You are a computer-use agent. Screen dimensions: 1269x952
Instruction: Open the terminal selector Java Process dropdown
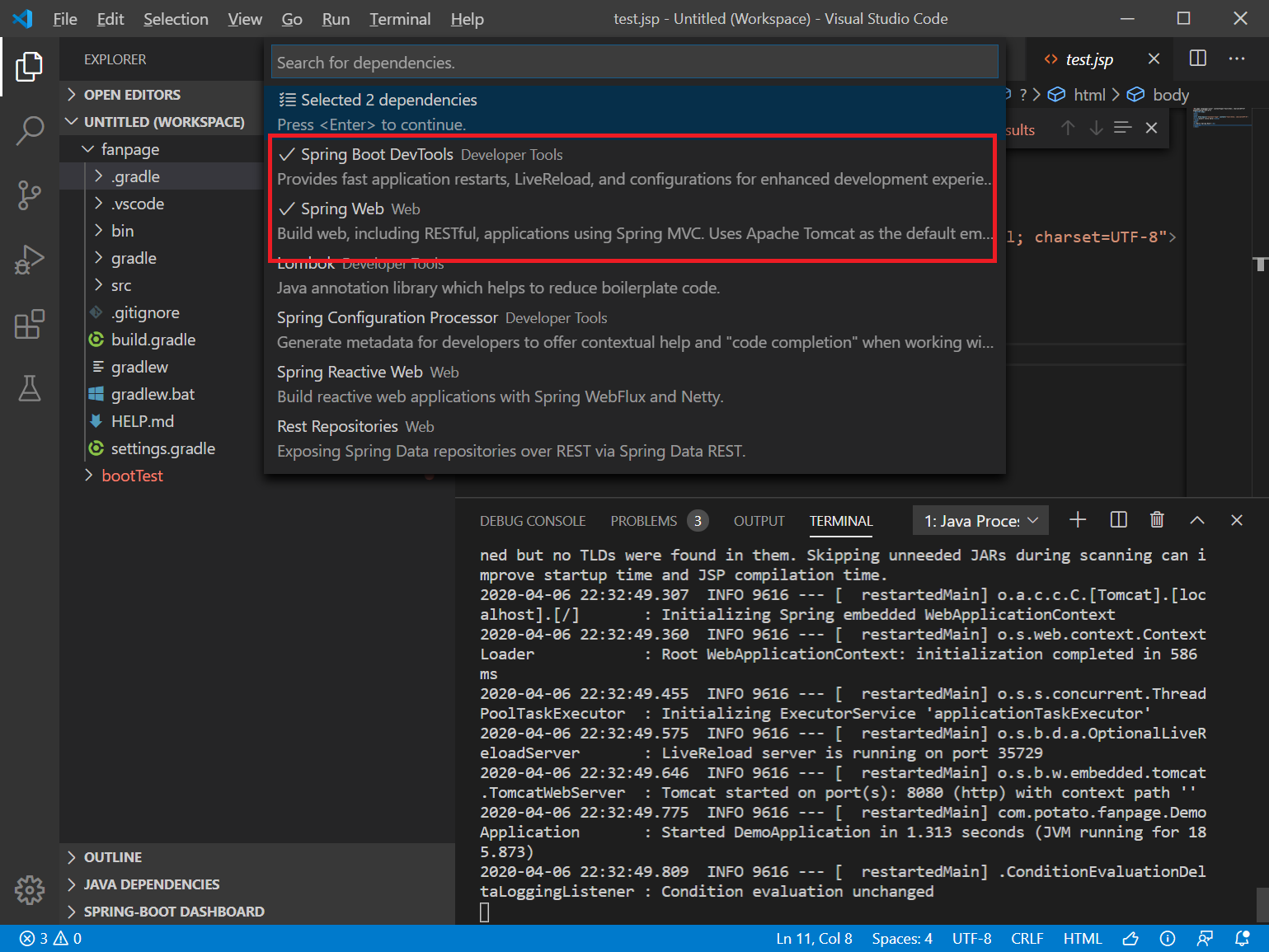click(x=981, y=521)
